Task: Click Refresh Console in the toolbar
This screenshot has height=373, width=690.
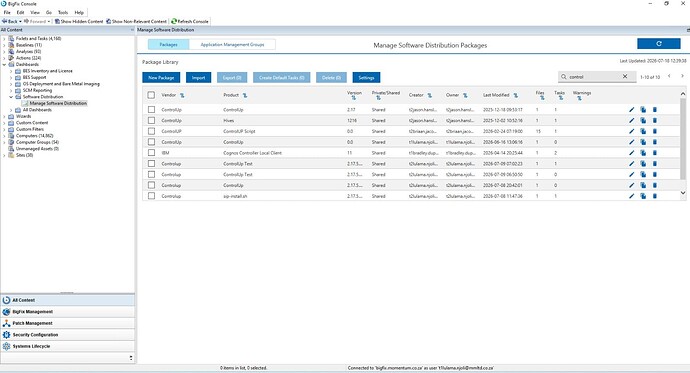Action: point(190,21)
